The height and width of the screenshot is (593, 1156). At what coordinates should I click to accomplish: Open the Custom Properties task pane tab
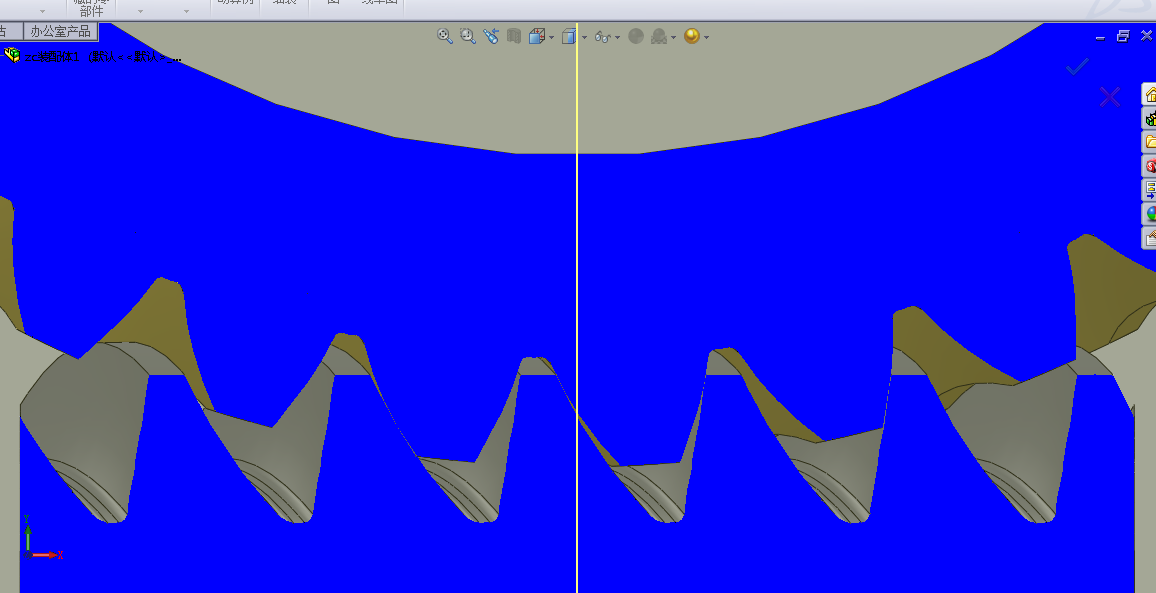(1150, 237)
